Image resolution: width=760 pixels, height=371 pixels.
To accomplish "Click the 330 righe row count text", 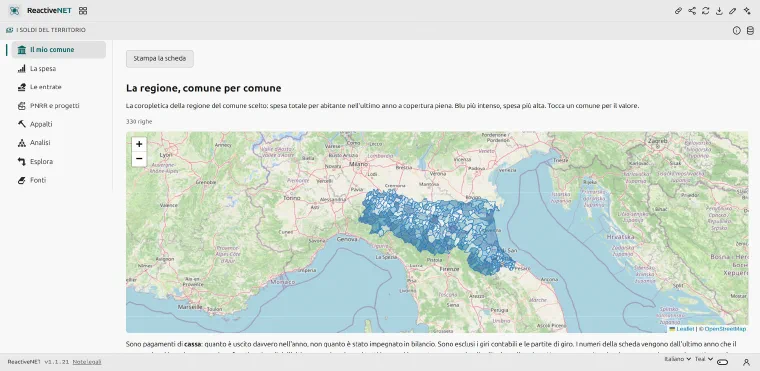I will pyautogui.click(x=139, y=122).
